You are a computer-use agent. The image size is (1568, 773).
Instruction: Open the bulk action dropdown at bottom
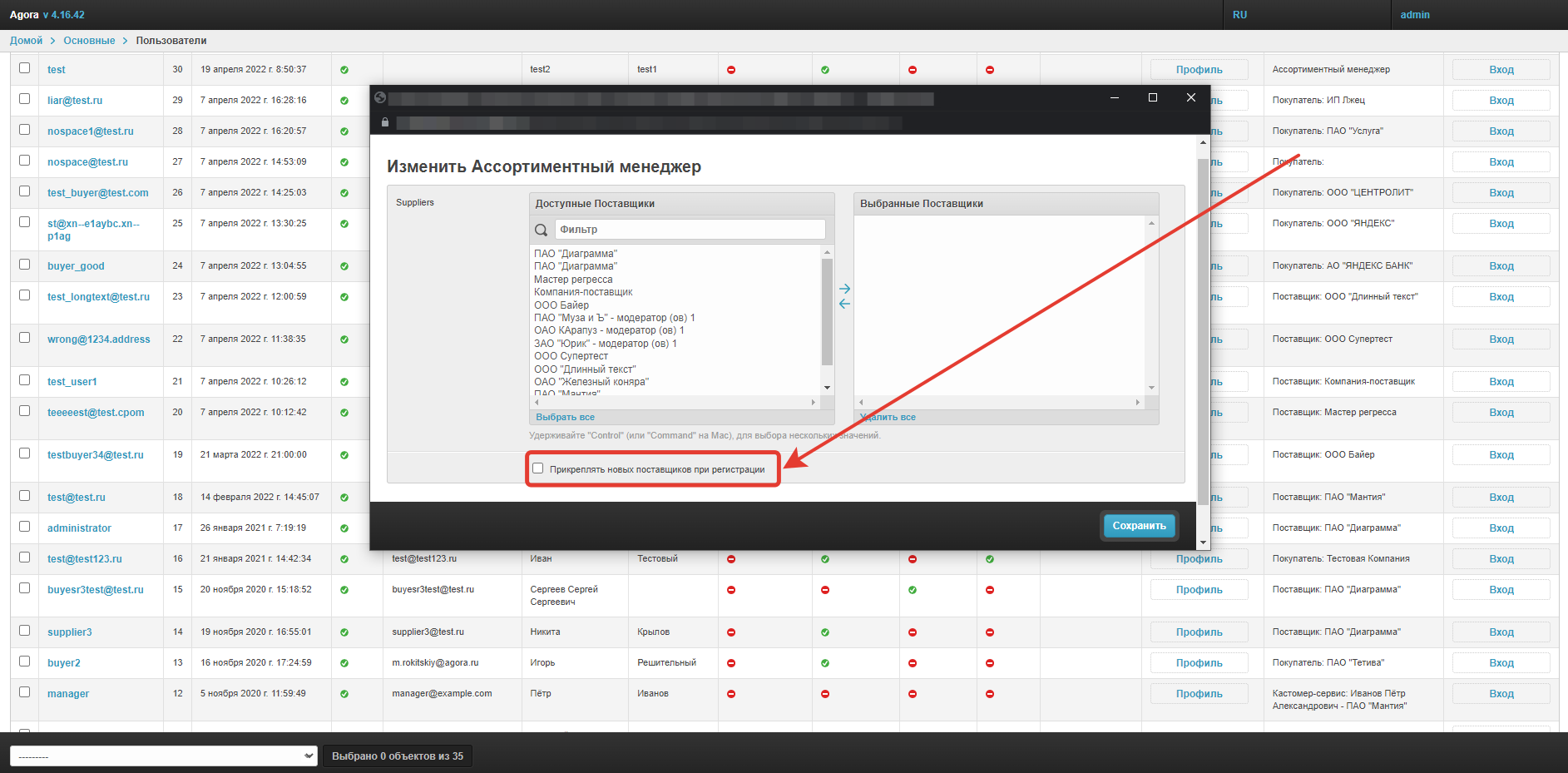point(163,756)
